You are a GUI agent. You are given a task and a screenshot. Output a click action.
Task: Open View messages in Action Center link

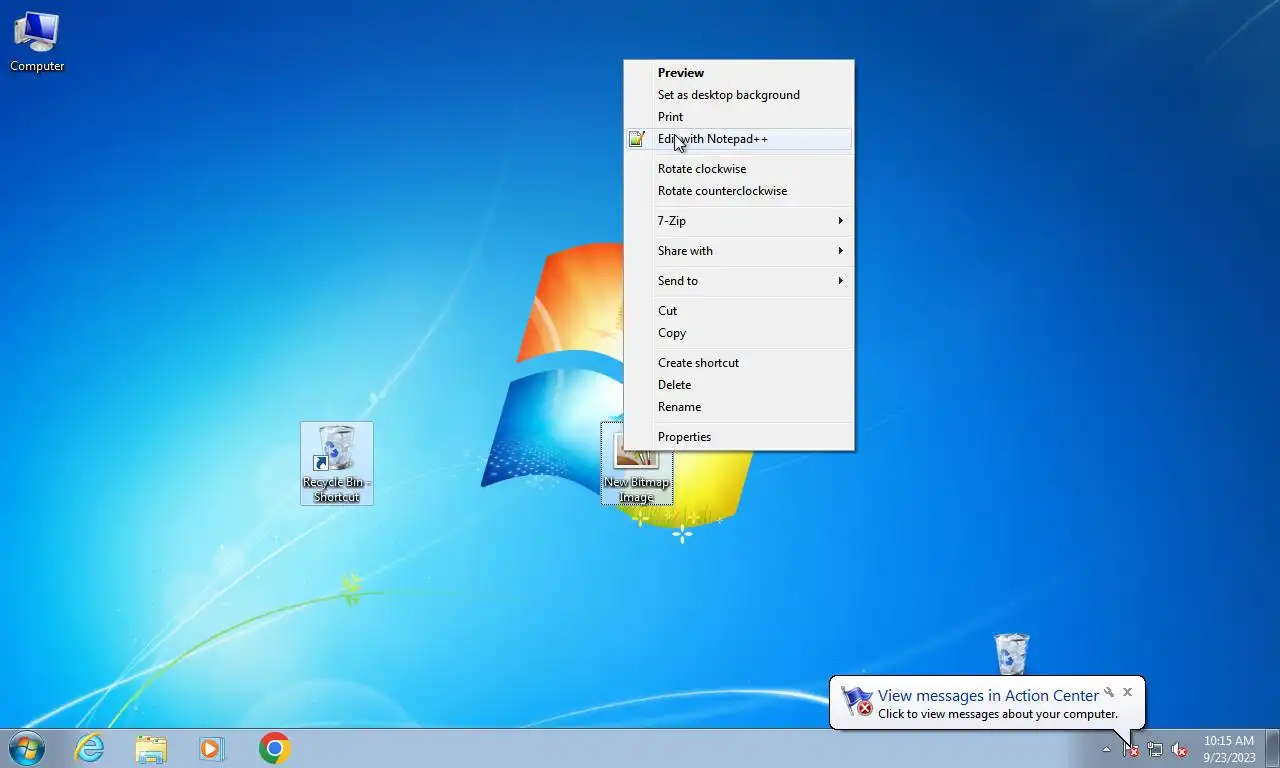click(x=988, y=696)
